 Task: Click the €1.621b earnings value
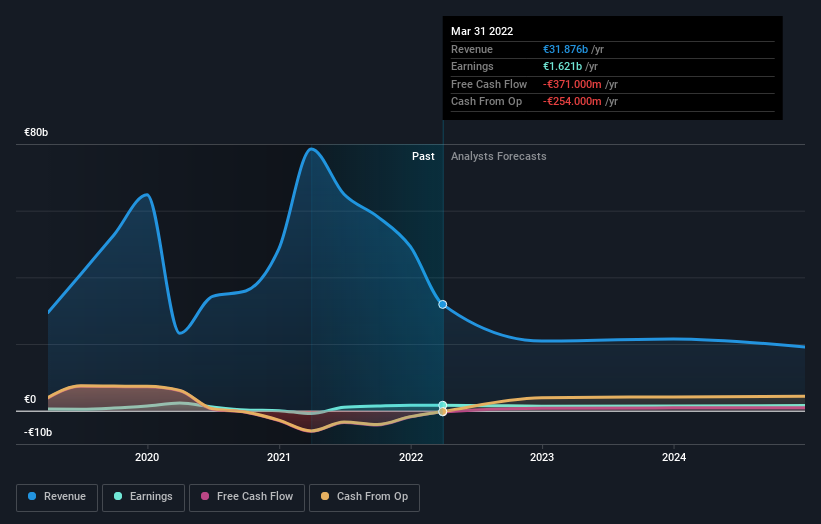[562, 66]
